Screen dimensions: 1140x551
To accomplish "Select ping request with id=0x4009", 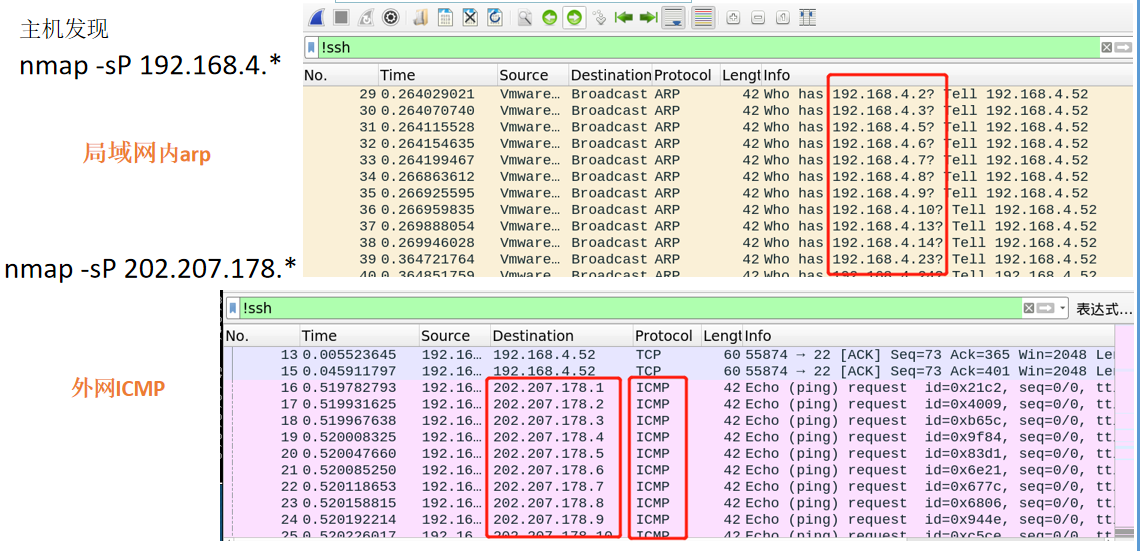I will (669, 404).
